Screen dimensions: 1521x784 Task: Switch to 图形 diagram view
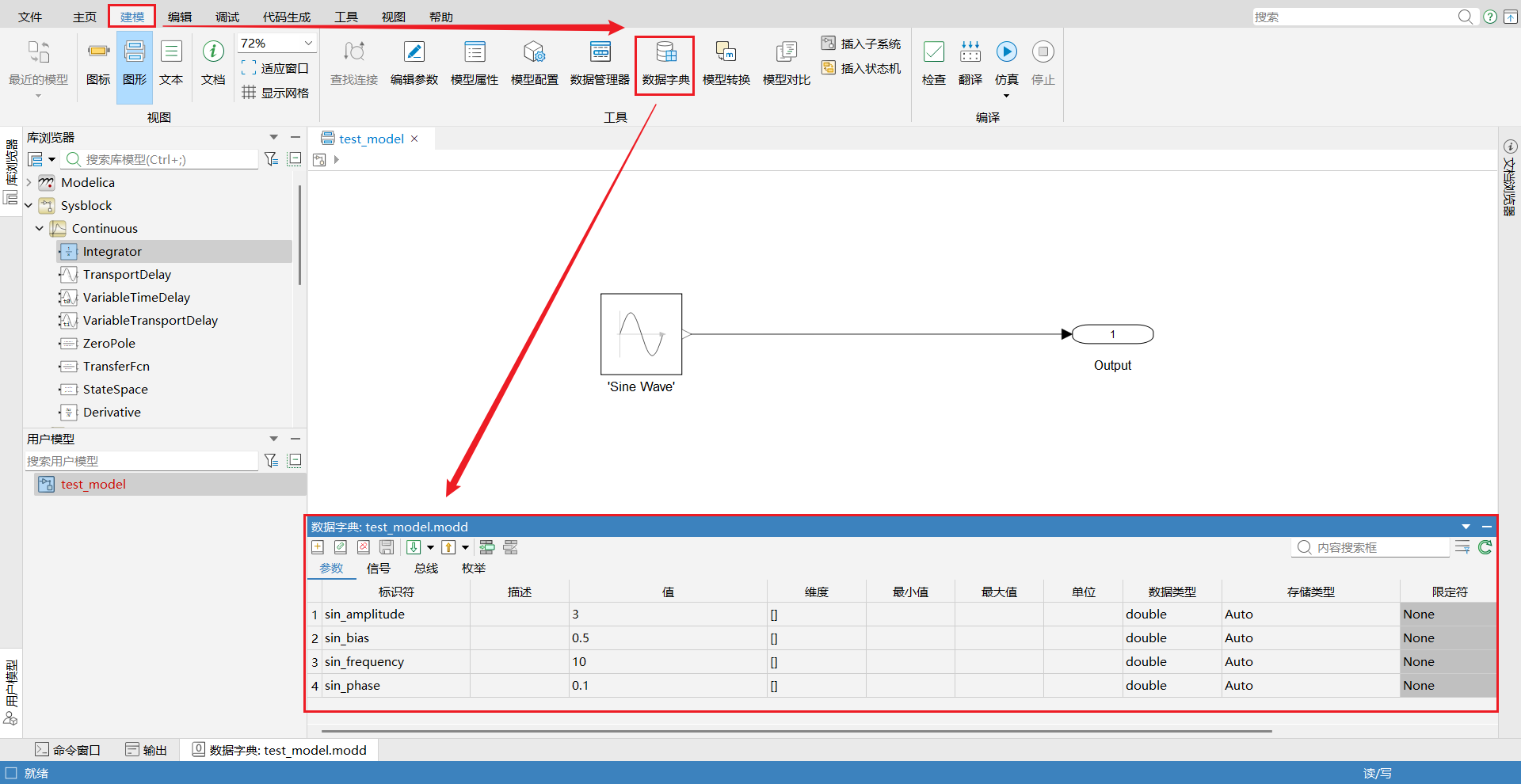pyautogui.click(x=135, y=63)
